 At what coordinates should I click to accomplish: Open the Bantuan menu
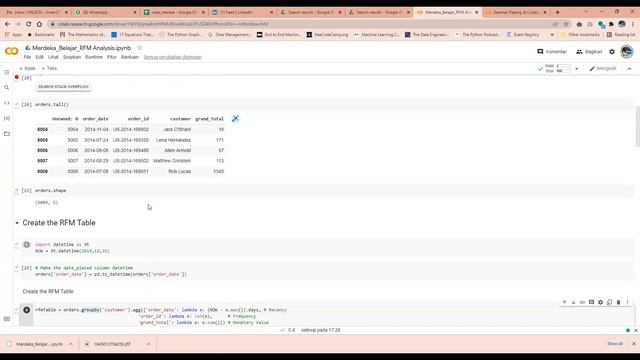pyautogui.click(x=130, y=57)
